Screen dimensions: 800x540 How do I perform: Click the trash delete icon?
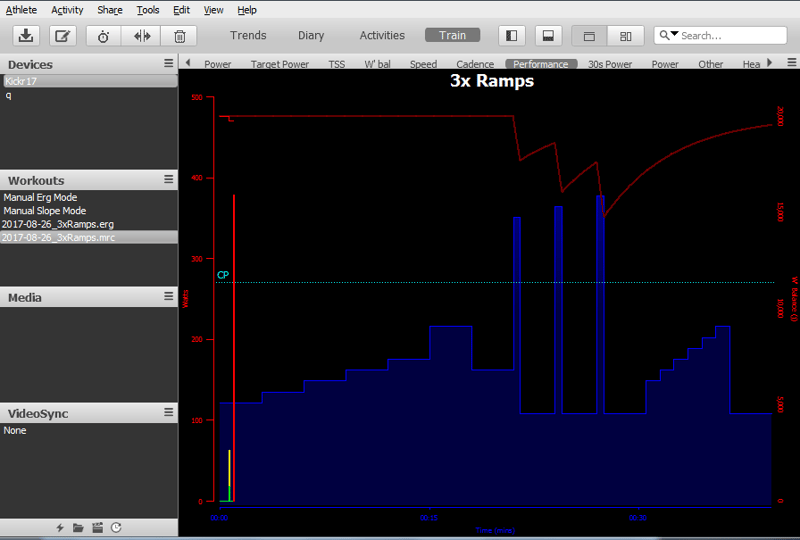(180, 36)
